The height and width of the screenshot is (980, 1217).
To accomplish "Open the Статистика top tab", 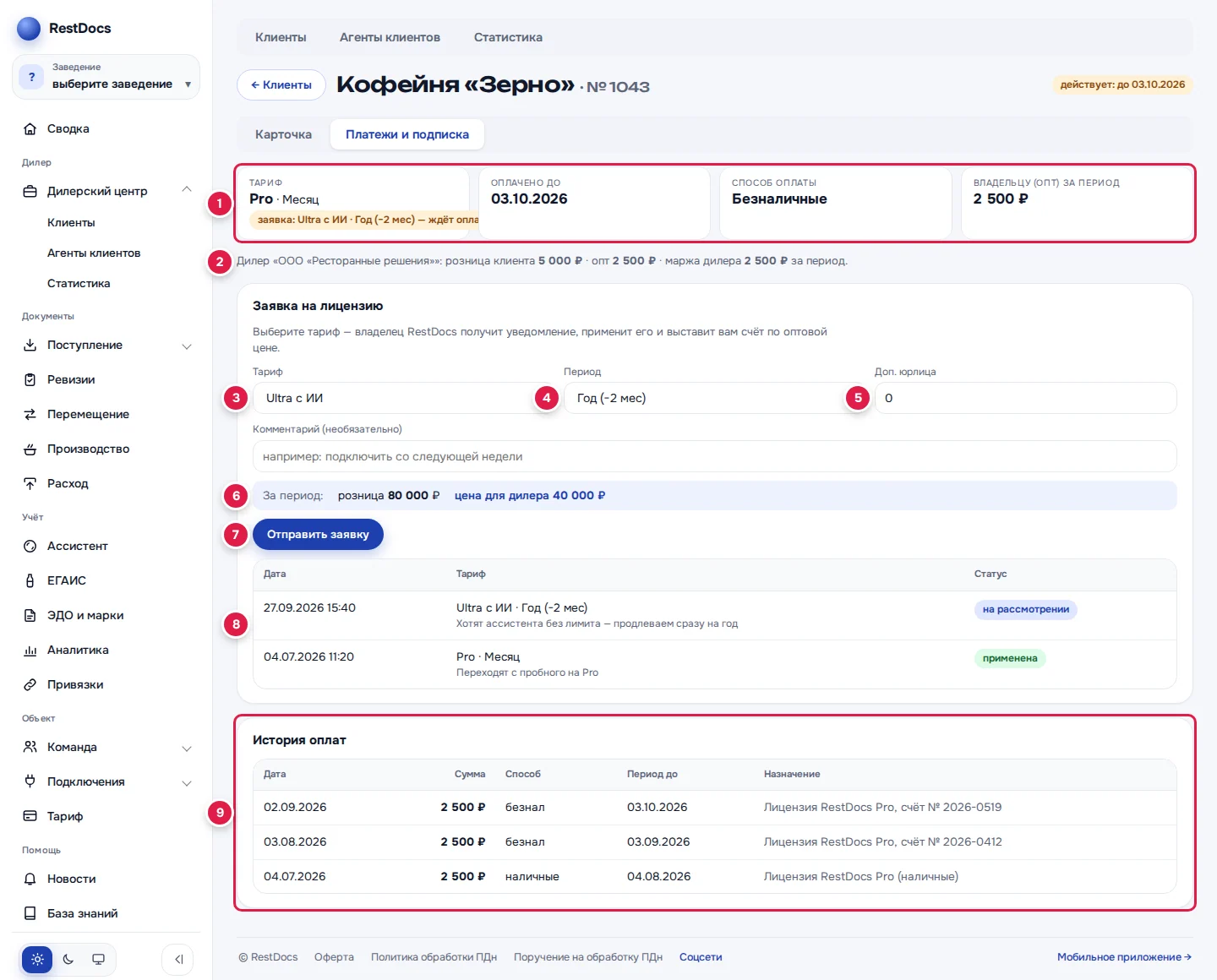I will click(508, 38).
